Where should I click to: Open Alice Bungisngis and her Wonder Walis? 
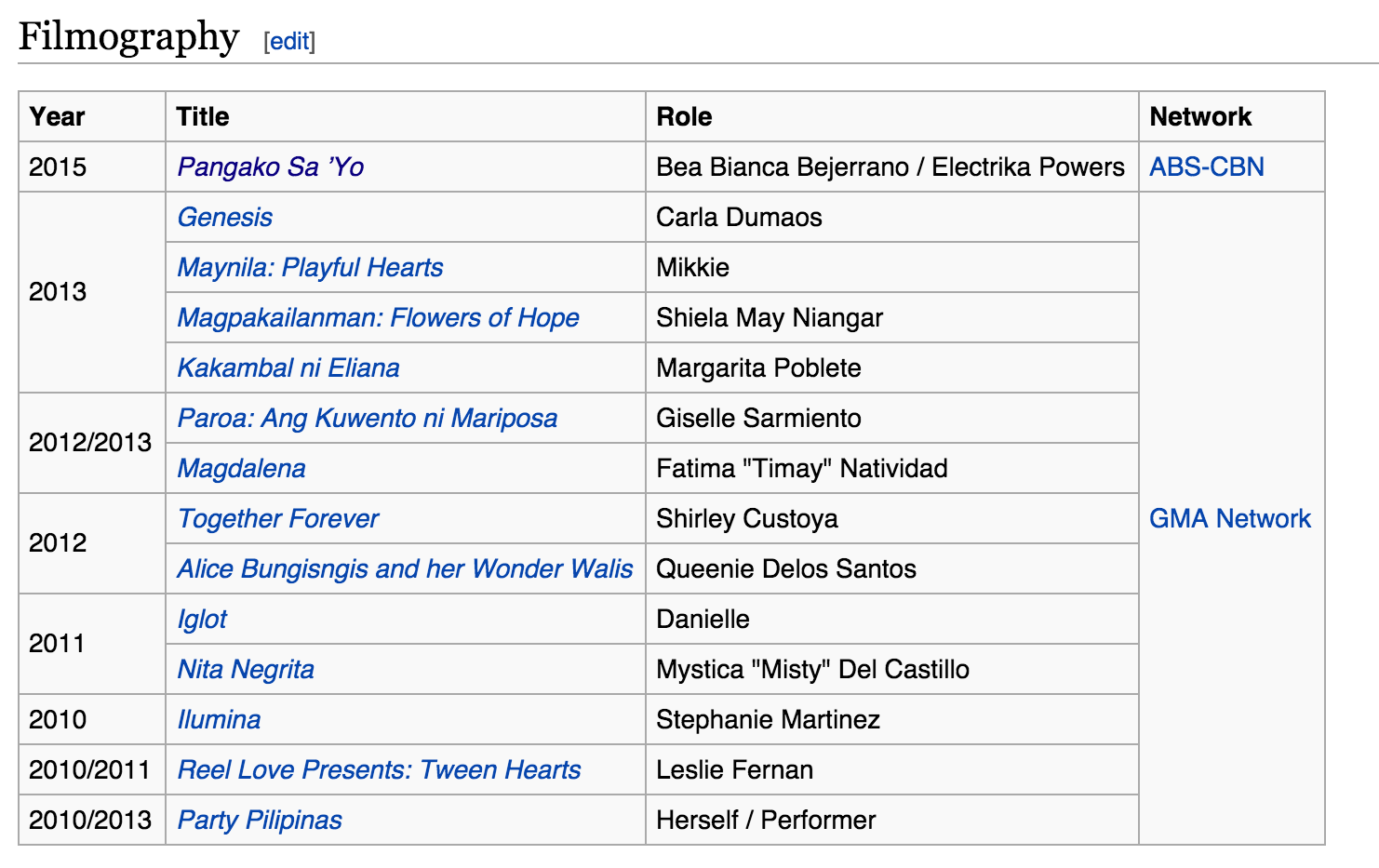pos(405,569)
